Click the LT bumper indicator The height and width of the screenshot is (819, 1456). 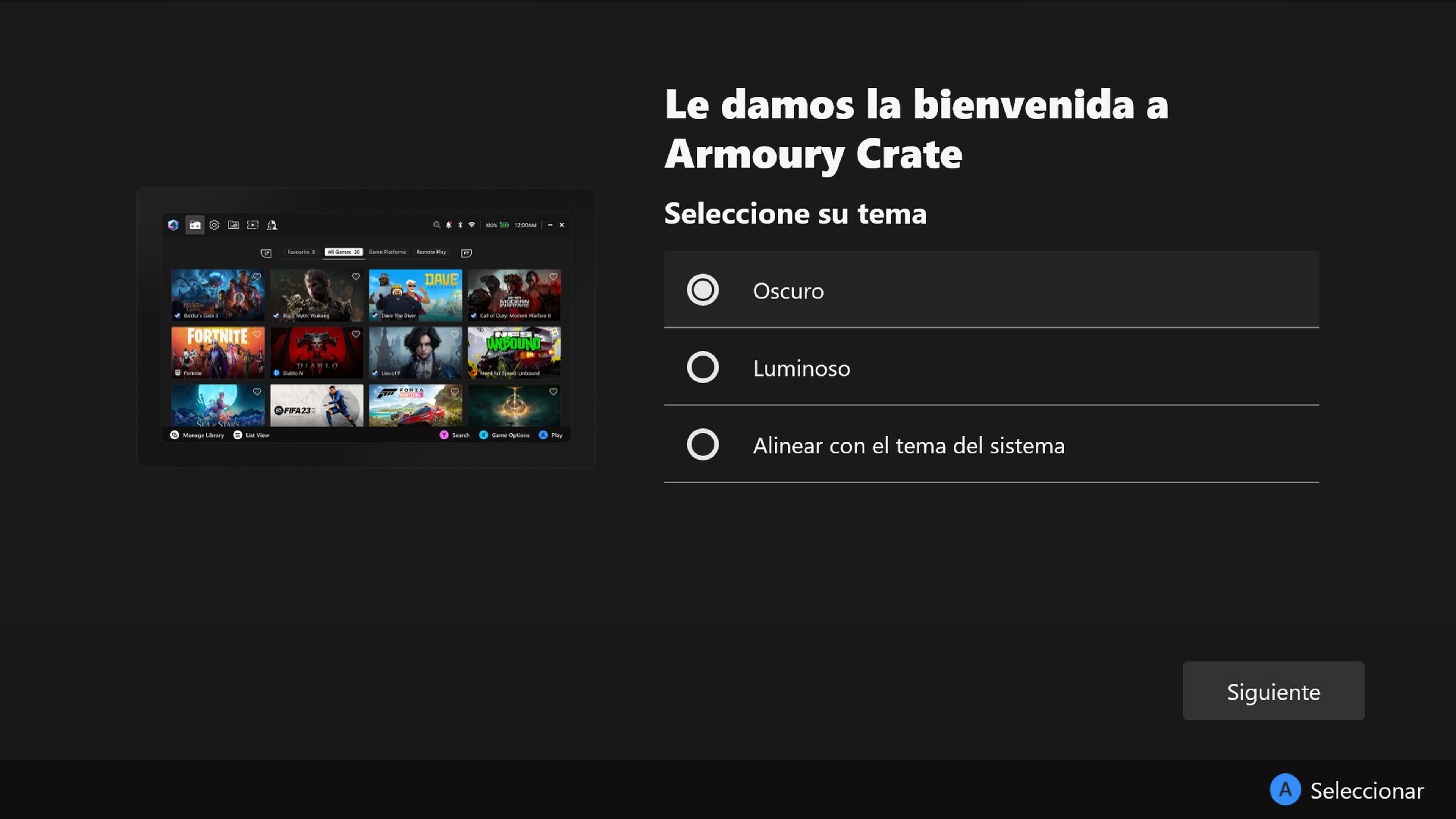pyautogui.click(x=267, y=253)
